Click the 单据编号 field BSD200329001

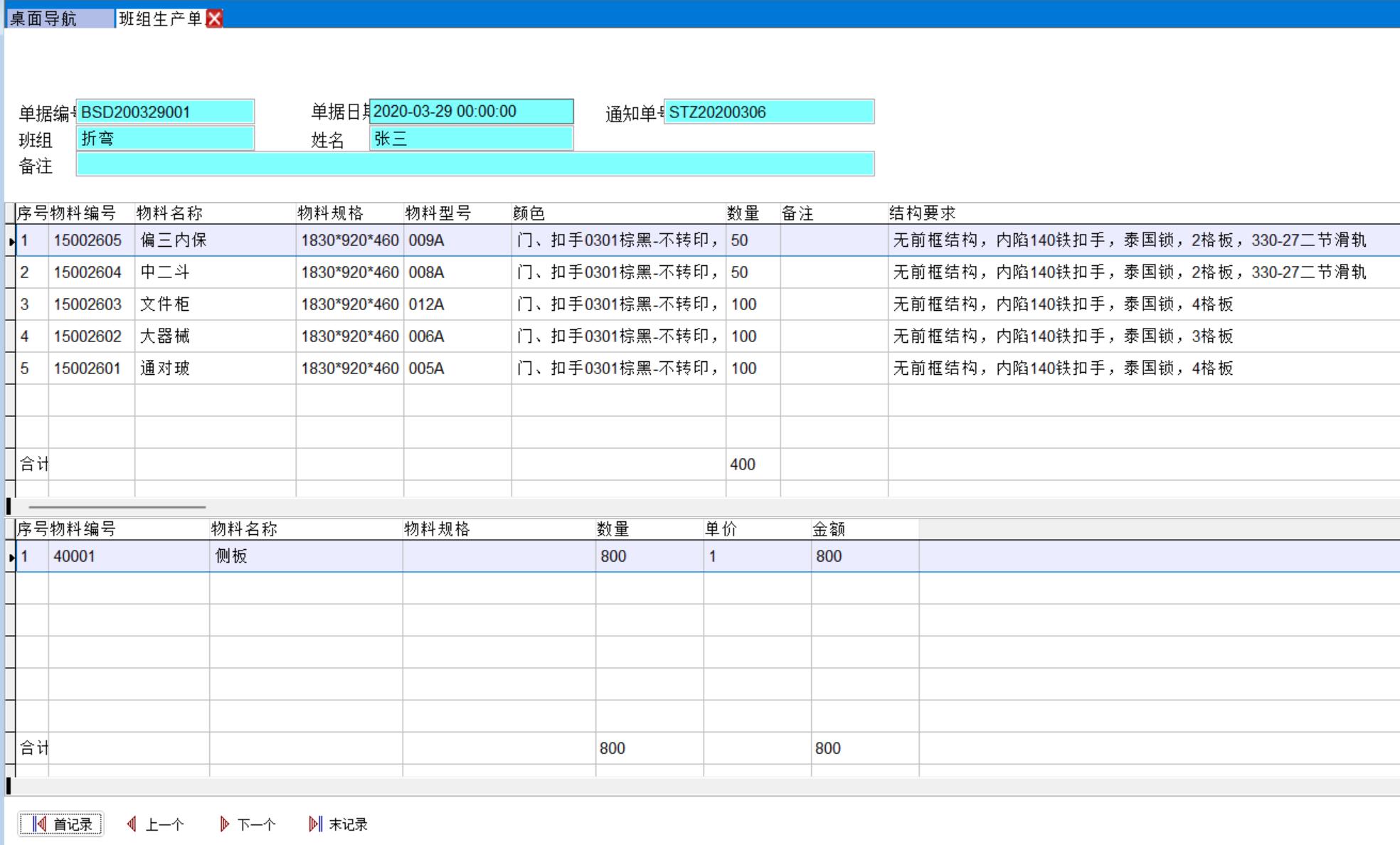[x=165, y=112]
